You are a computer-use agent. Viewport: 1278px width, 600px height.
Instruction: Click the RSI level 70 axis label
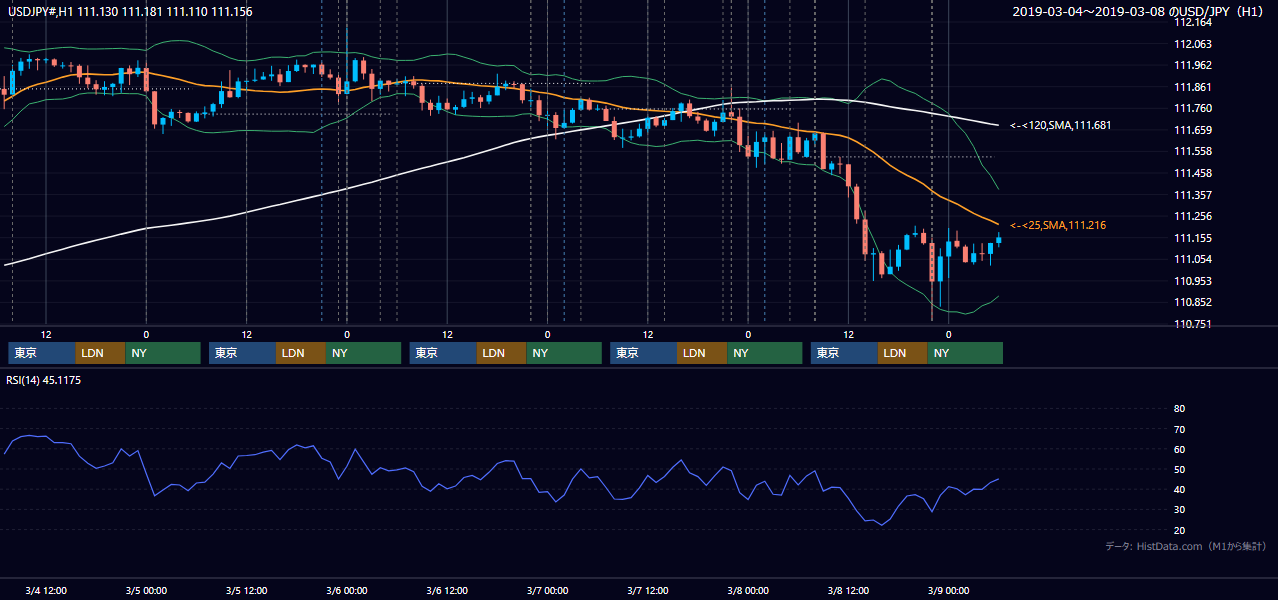tap(1179, 429)
